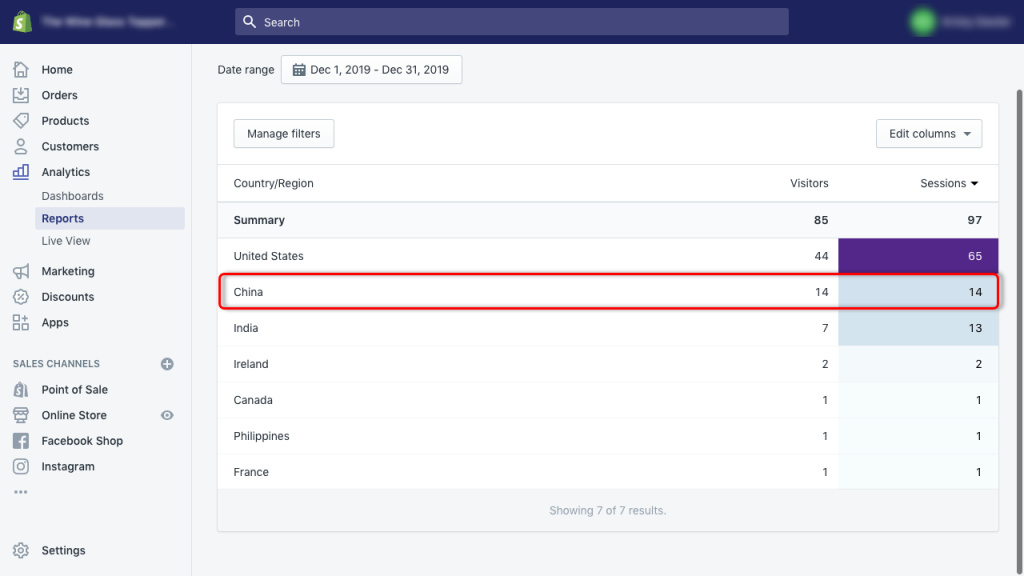
Task: Open the Products menu item
Action: click(65, 121)
